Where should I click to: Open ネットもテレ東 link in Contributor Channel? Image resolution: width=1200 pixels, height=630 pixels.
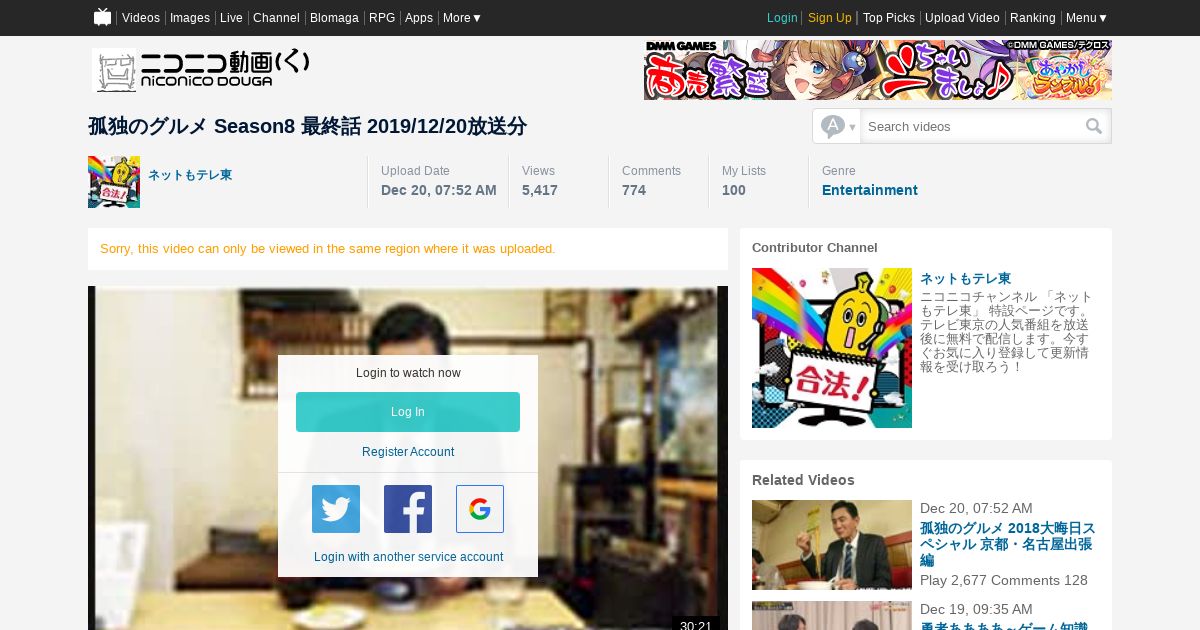[x=965, y=278]
